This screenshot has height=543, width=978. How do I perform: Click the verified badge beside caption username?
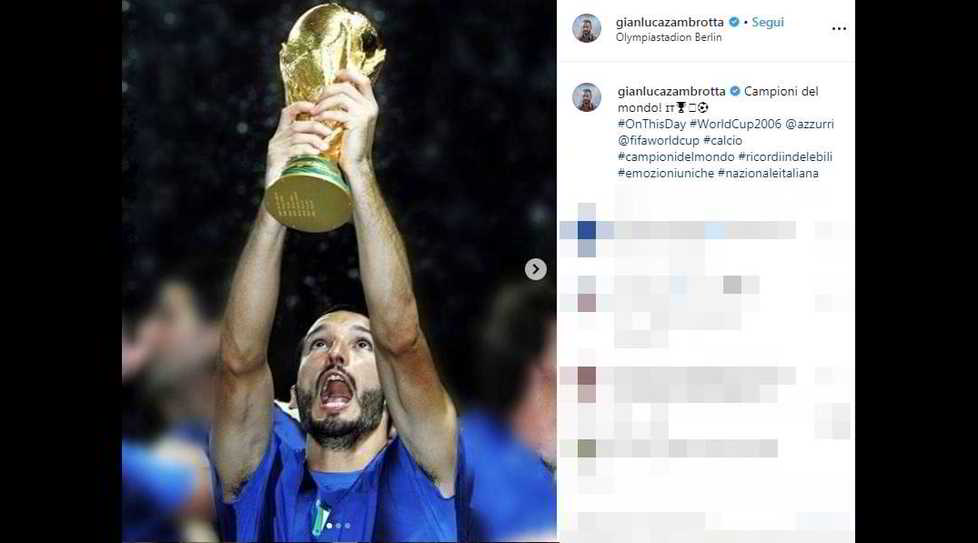(x=735, y=91)
